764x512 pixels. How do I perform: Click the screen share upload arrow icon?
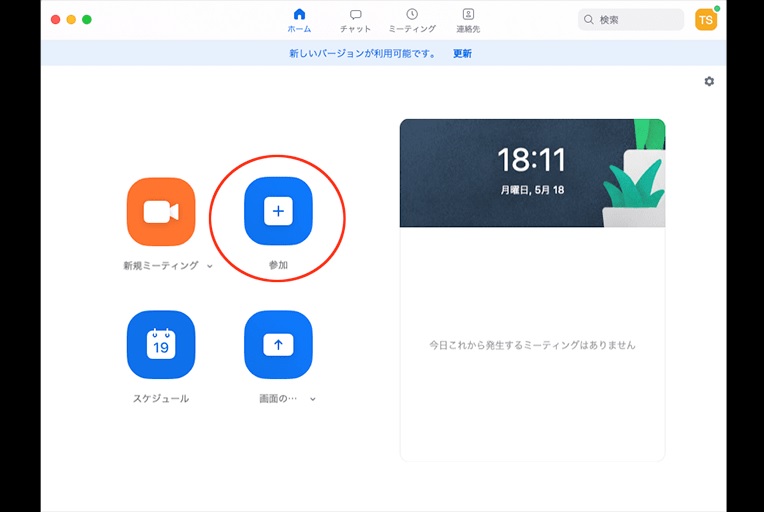click(278, 344)
